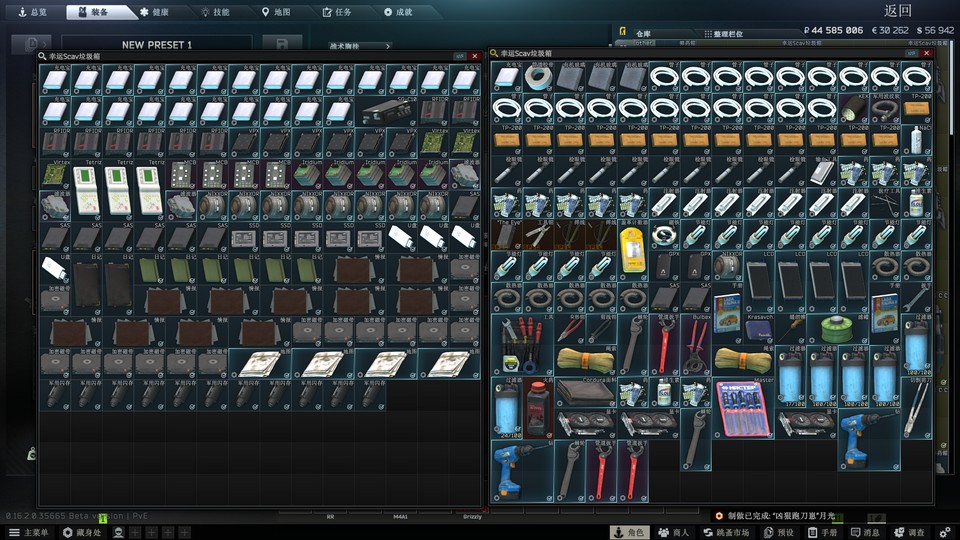Click the 整理栏位 sort button
The height and width of the screenshot is (540, 960).
723,34
